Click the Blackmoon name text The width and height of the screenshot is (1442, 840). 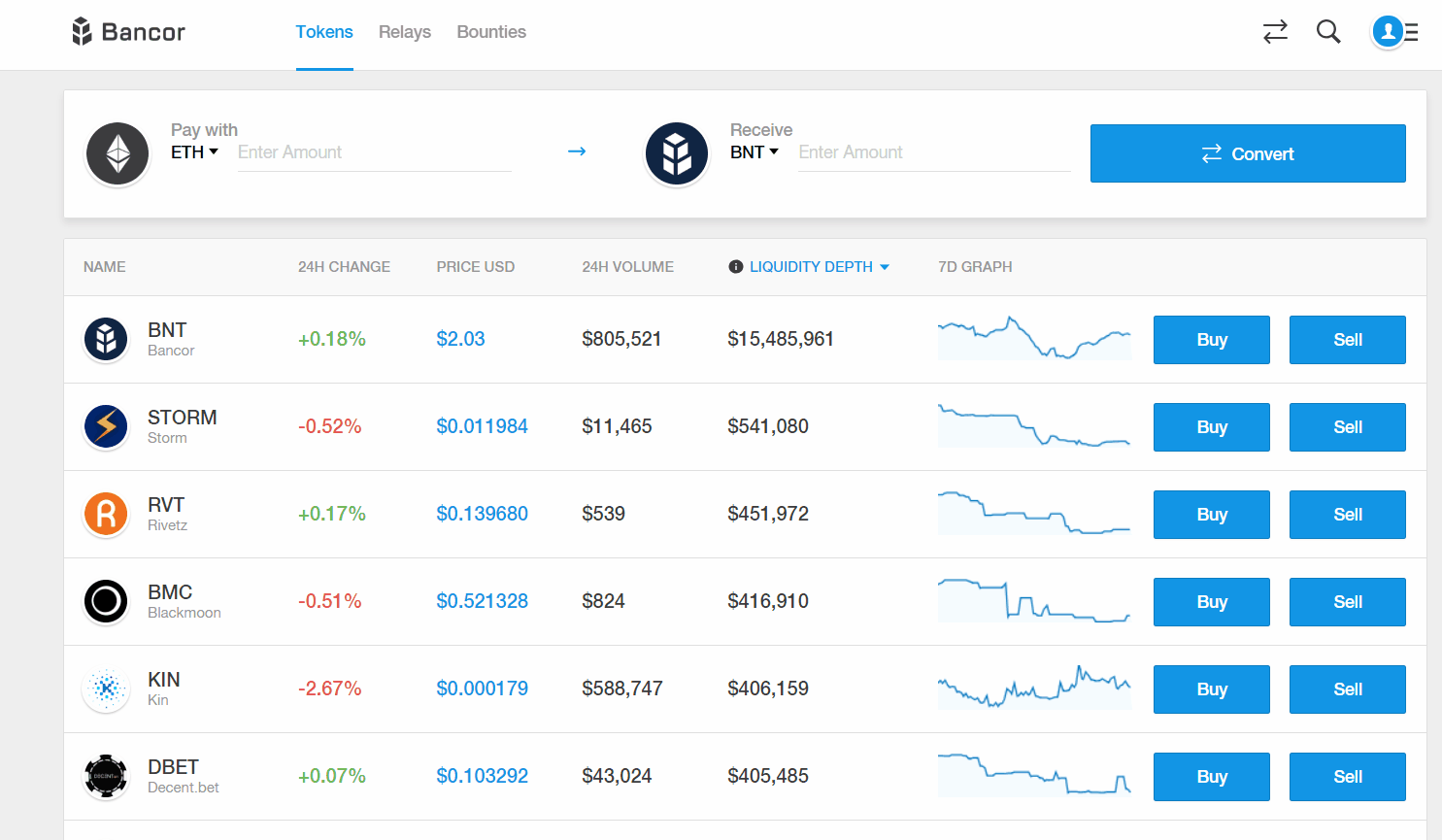coord(184,613)
